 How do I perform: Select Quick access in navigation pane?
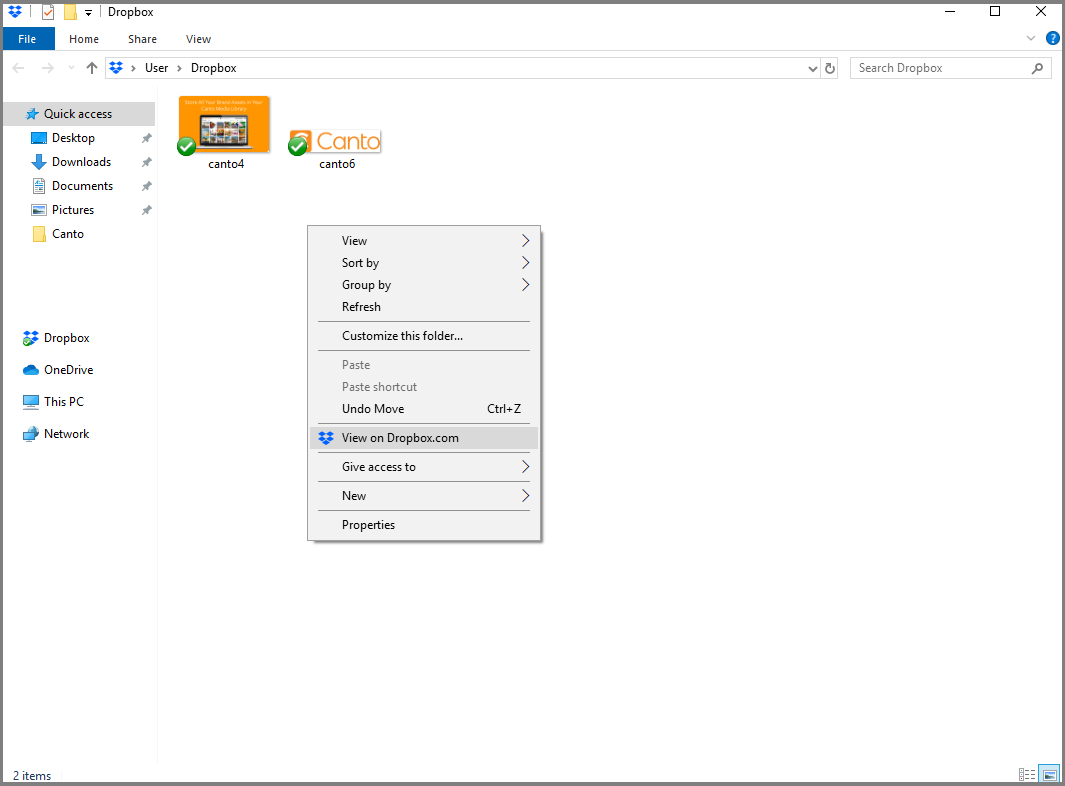click(x=79, y=113)
